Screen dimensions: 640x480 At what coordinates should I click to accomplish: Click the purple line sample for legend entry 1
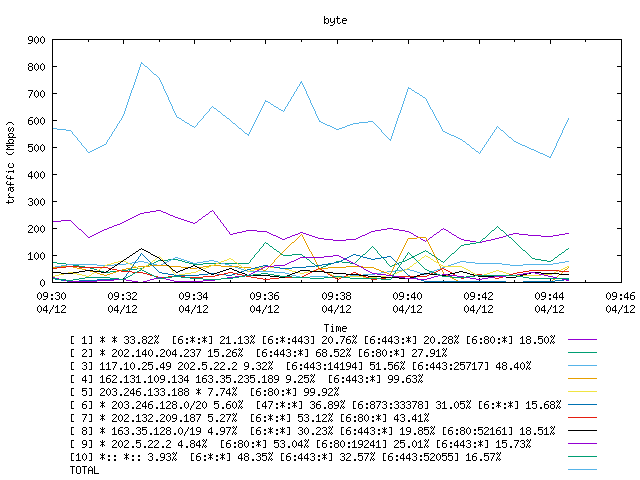click(582, 340)
